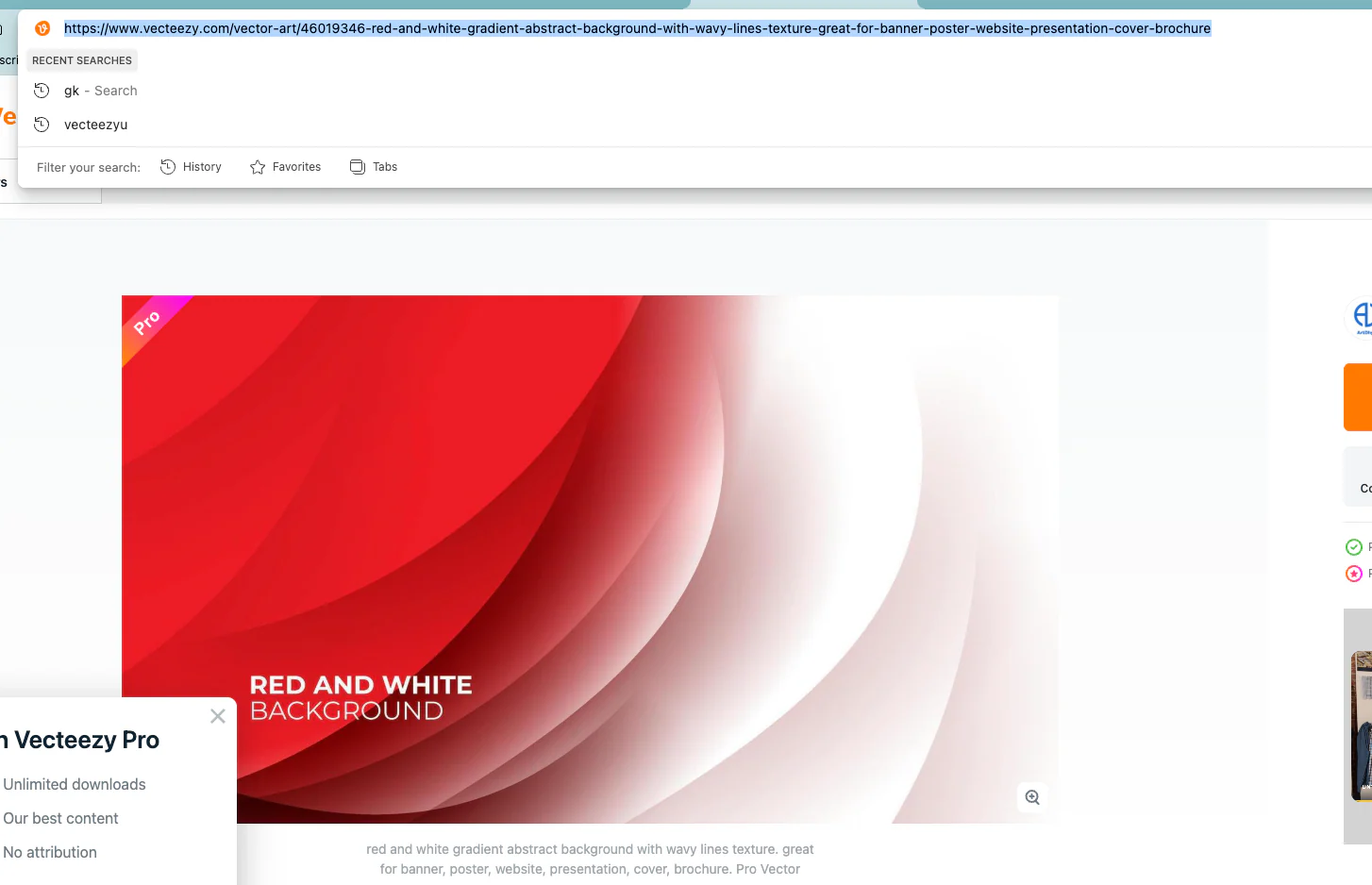
Task: Click the advertisement thumbnail at right edge
Action: (x=1358, y=726)
